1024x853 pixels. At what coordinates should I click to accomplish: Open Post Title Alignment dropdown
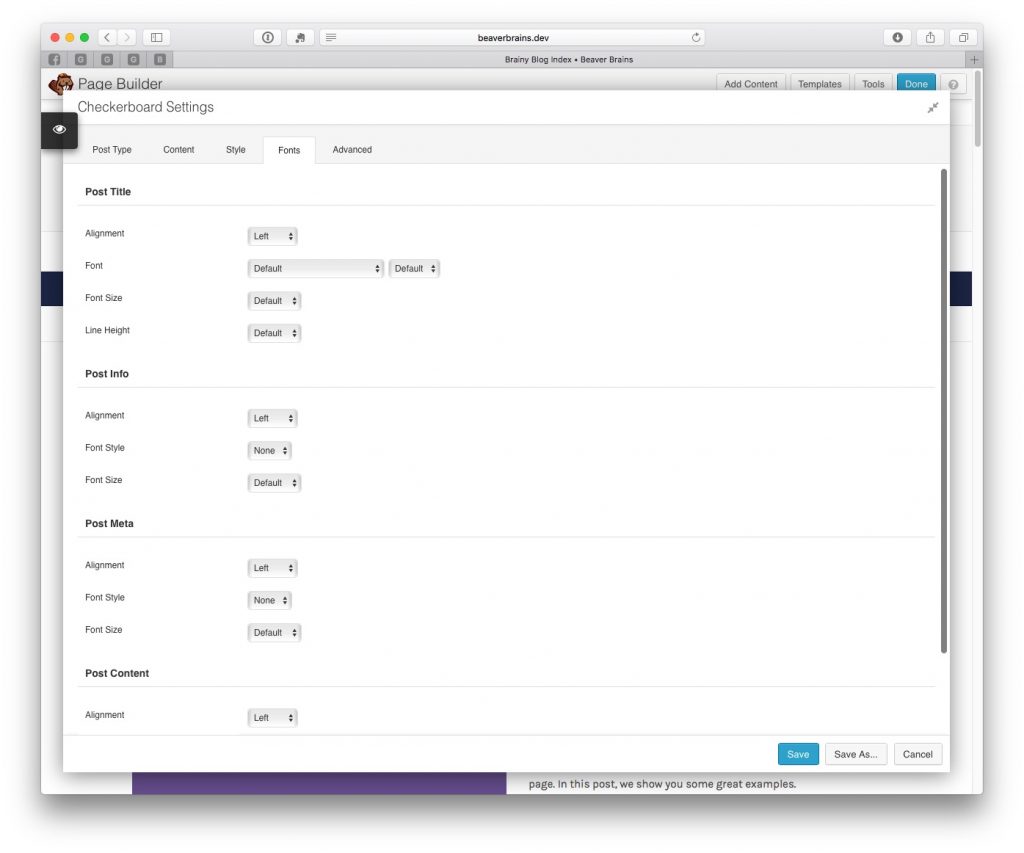[272, 236]
